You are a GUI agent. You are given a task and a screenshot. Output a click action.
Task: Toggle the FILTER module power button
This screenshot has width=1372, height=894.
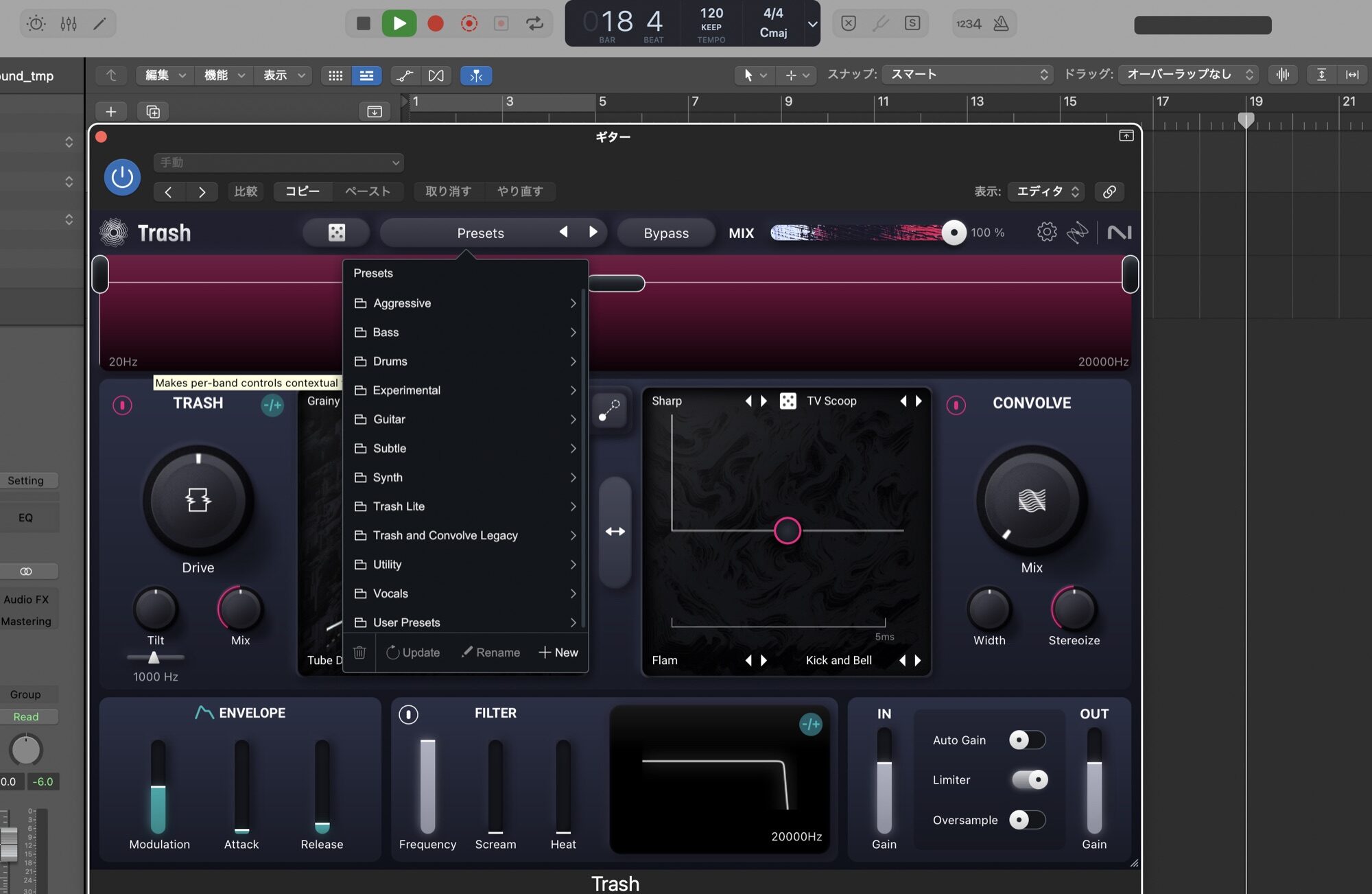[408, 714]
